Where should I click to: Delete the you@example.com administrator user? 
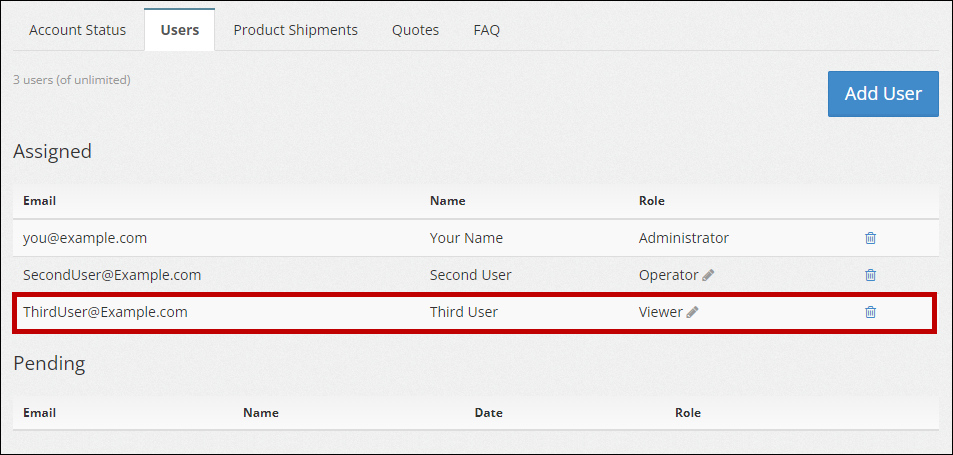[870, 238]
